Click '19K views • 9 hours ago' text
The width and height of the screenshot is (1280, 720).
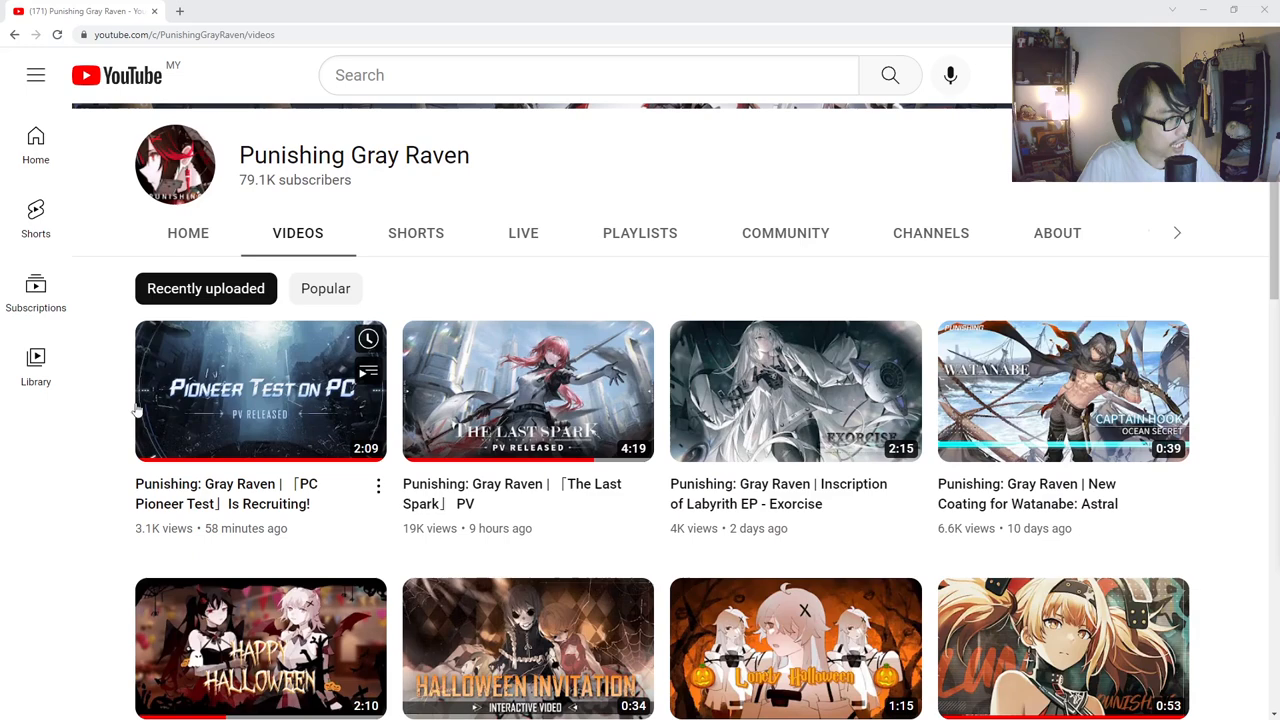point(467,528)
